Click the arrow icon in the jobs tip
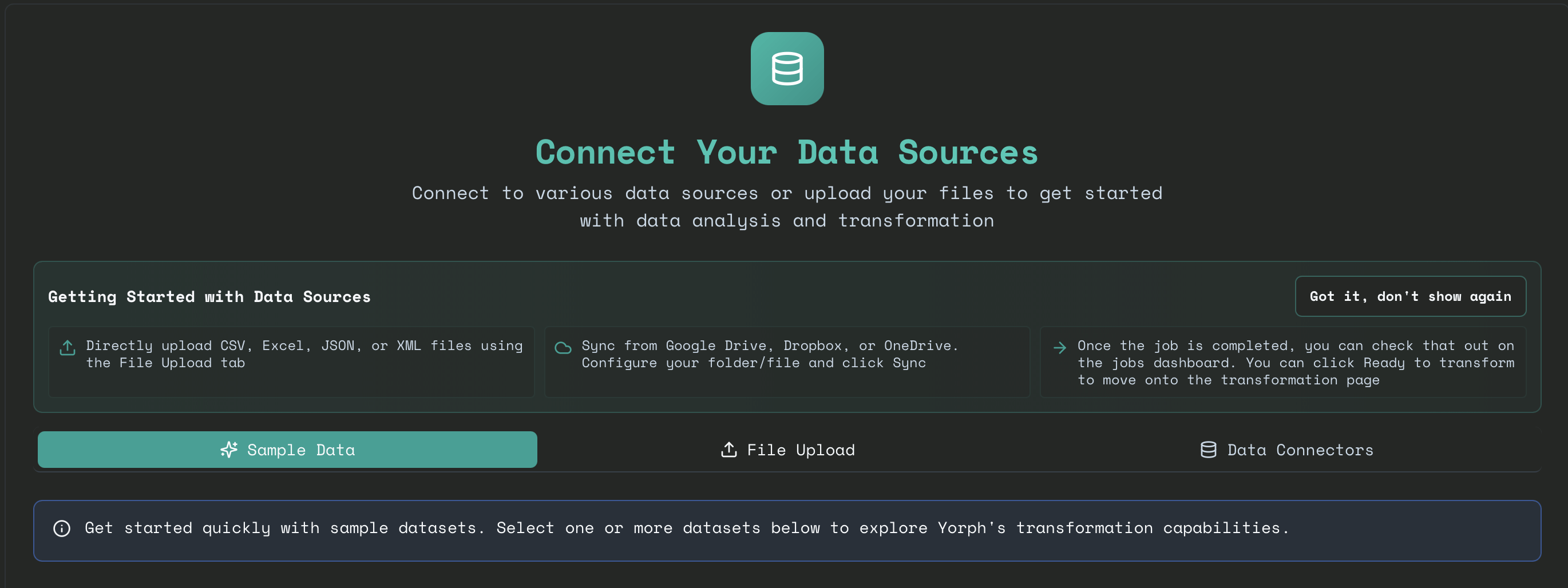 tap(1059, 348)
